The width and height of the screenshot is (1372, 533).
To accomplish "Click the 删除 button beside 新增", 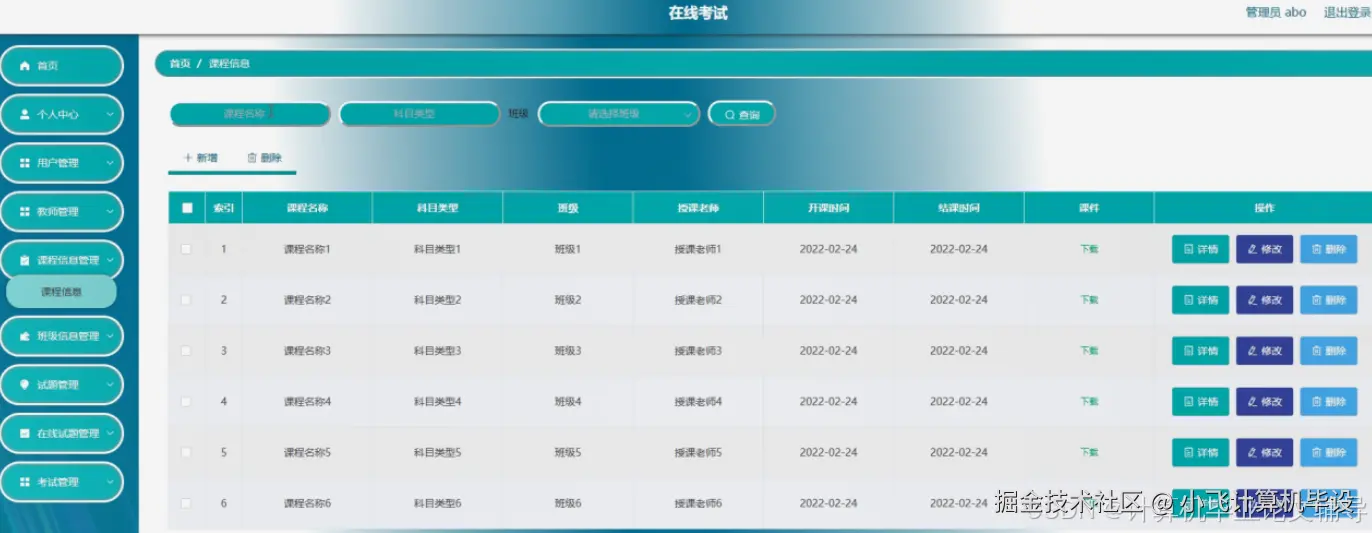I will pyautogui.click(x=265, y=158).
